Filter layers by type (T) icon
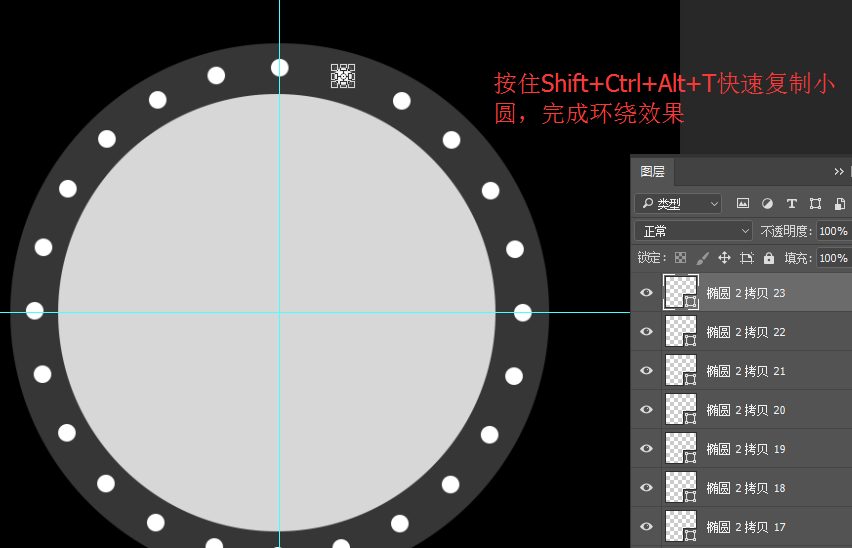852x548 pixels. point(791,204)
